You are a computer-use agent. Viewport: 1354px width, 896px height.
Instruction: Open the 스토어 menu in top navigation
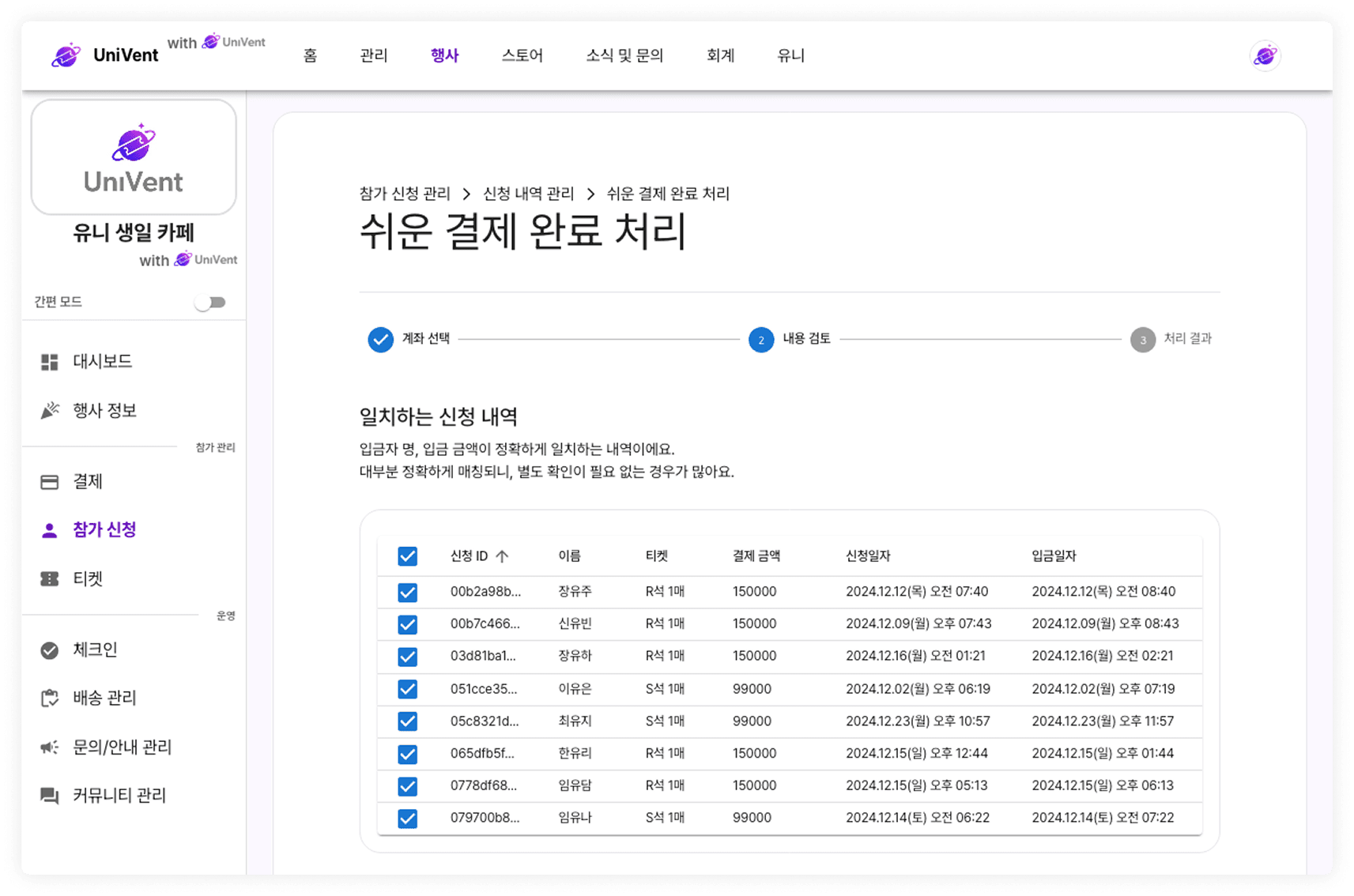click(522, 56)
